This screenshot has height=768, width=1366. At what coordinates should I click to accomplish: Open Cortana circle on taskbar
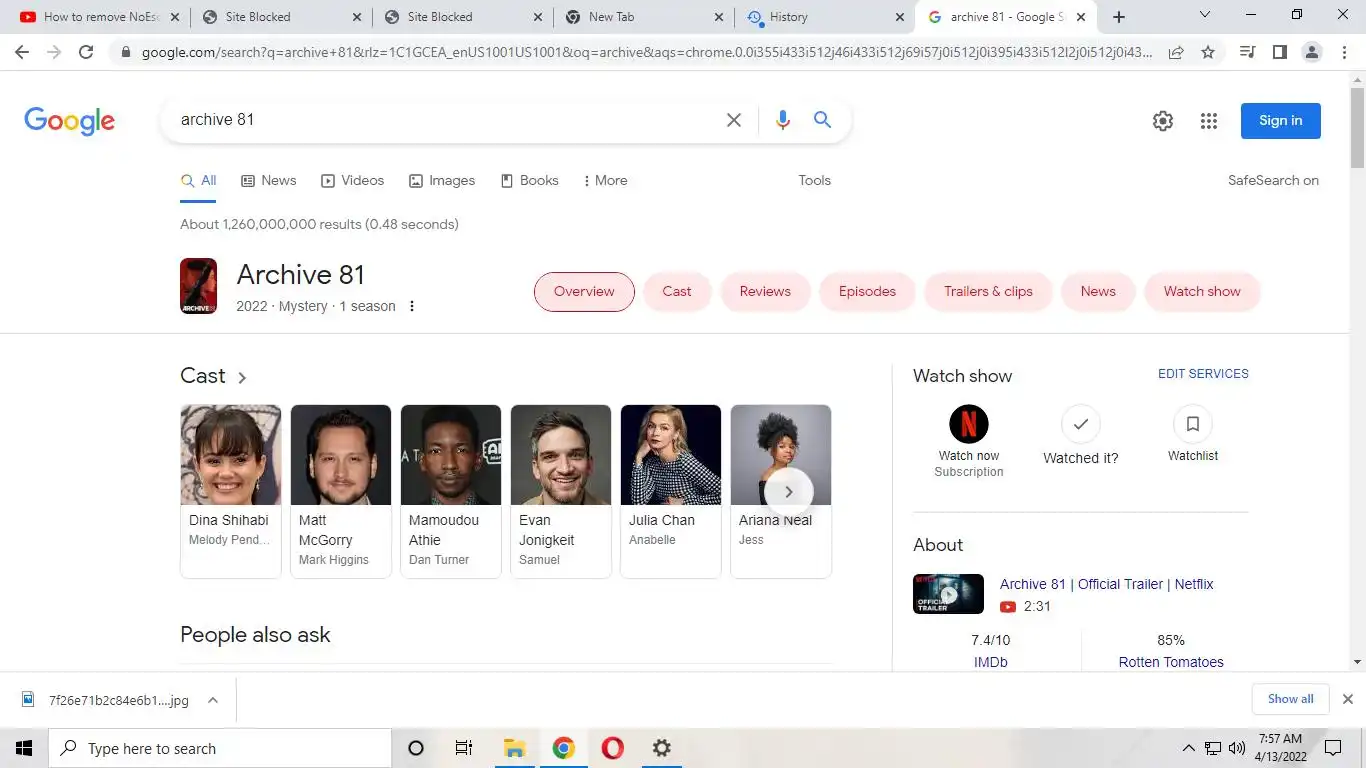coord(416,748)
